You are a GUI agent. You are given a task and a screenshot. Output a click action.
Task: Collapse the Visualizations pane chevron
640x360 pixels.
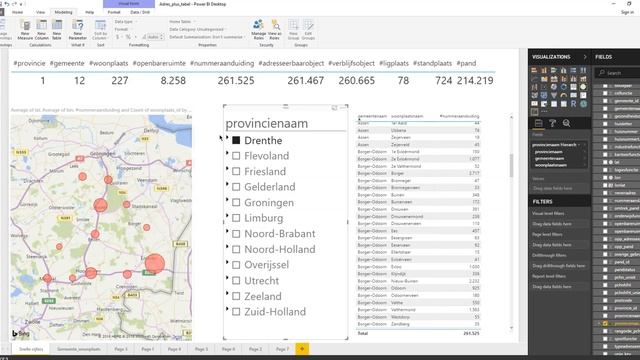(x=585, y=57)
